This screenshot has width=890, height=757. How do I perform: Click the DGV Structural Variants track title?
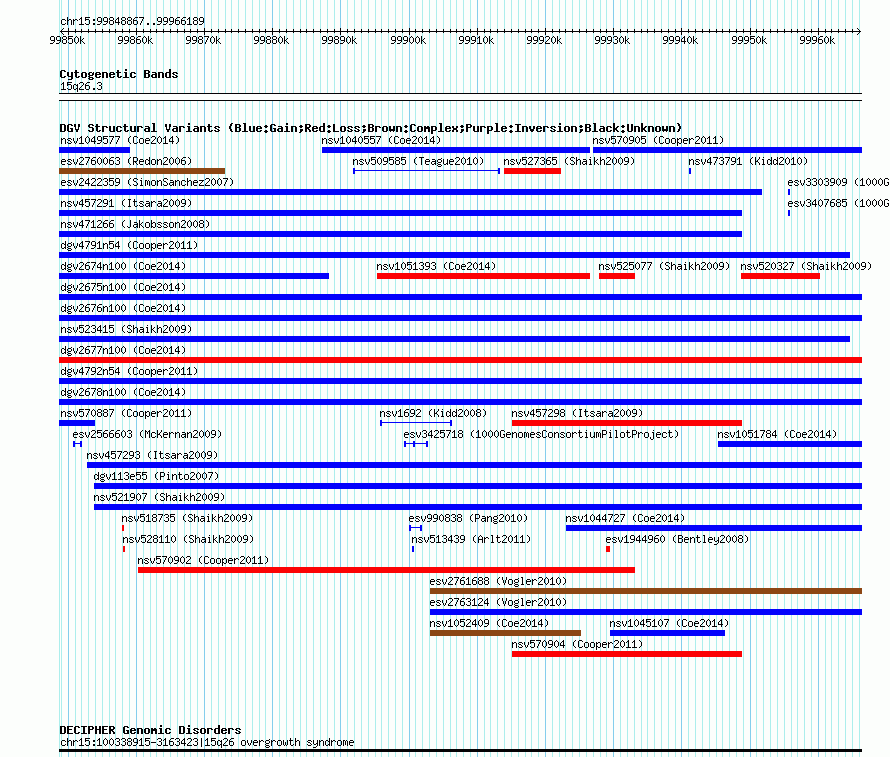371,128
